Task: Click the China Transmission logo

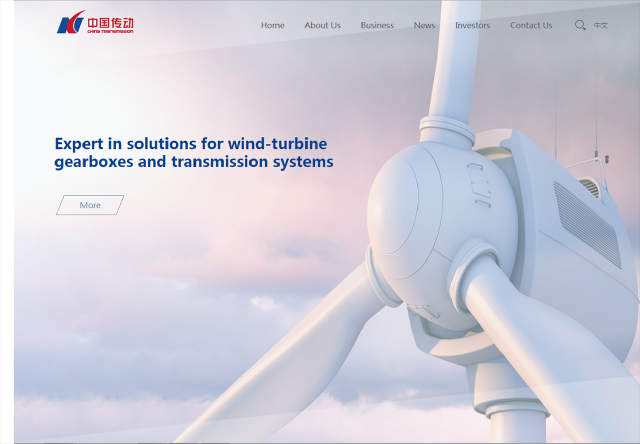Action: coord(95,22)
